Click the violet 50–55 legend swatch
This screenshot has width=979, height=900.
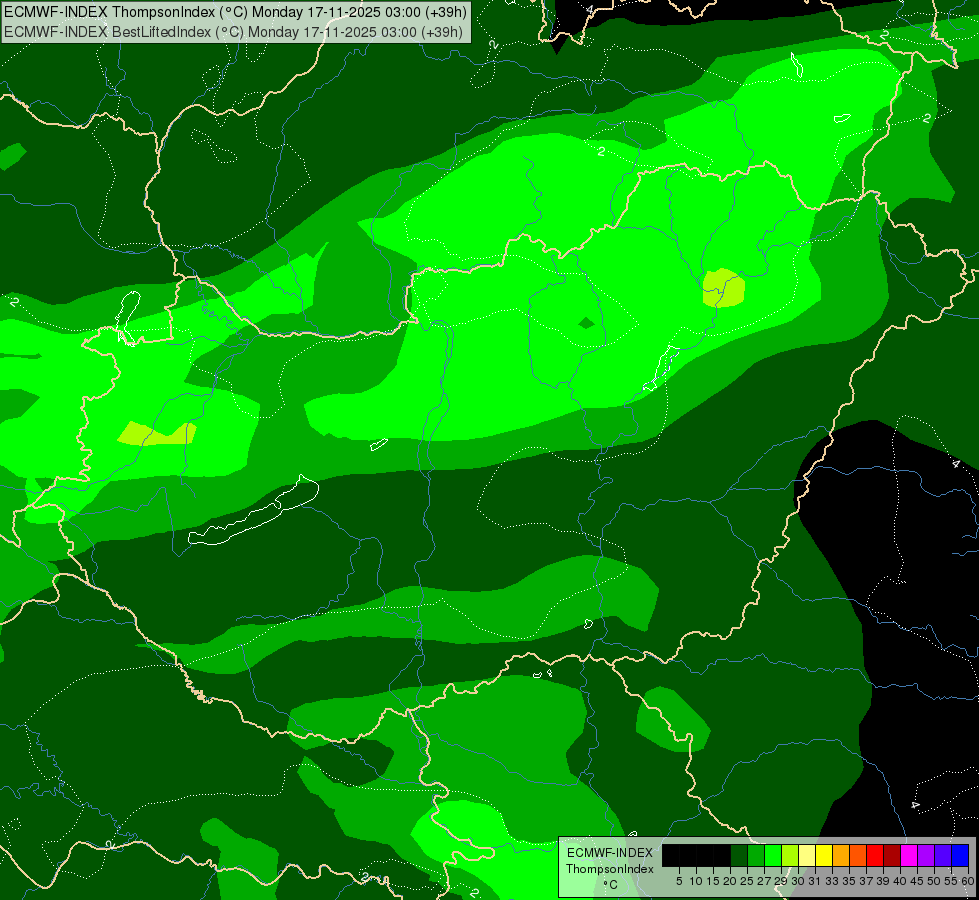tap(943, 856)
